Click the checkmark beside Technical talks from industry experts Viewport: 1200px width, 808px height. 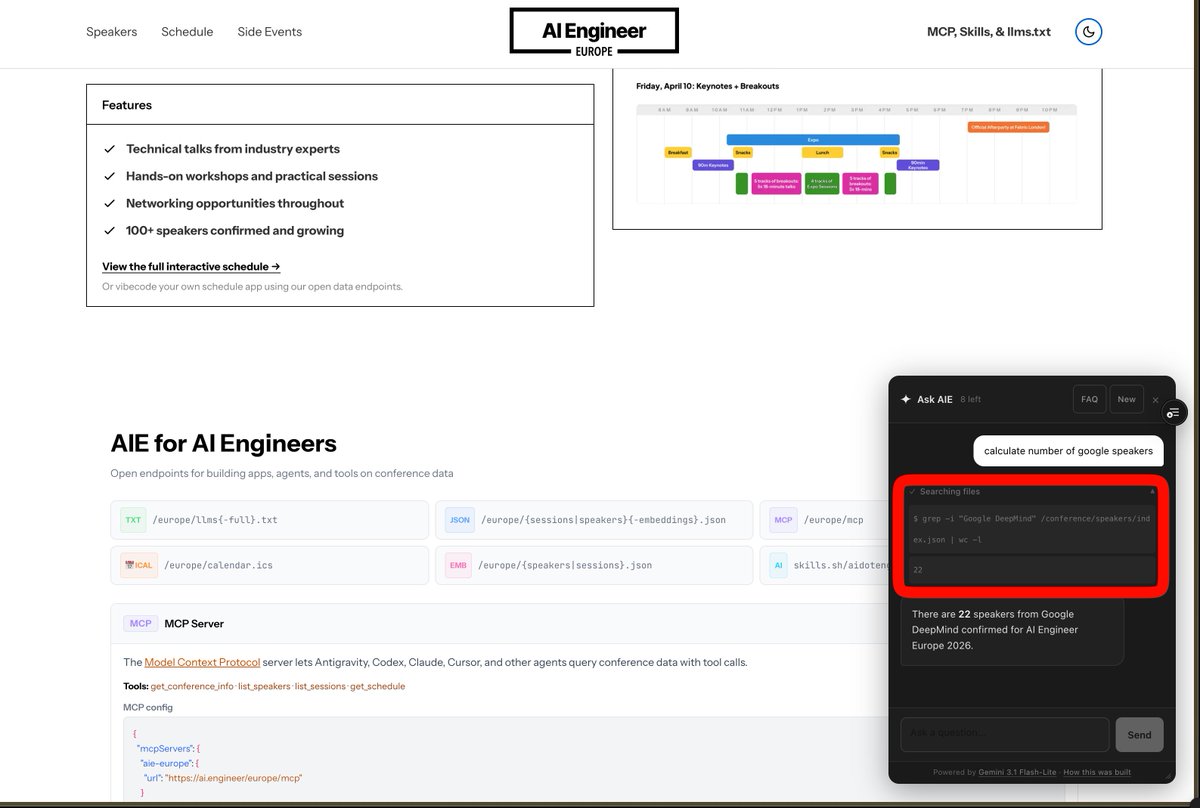109,149
